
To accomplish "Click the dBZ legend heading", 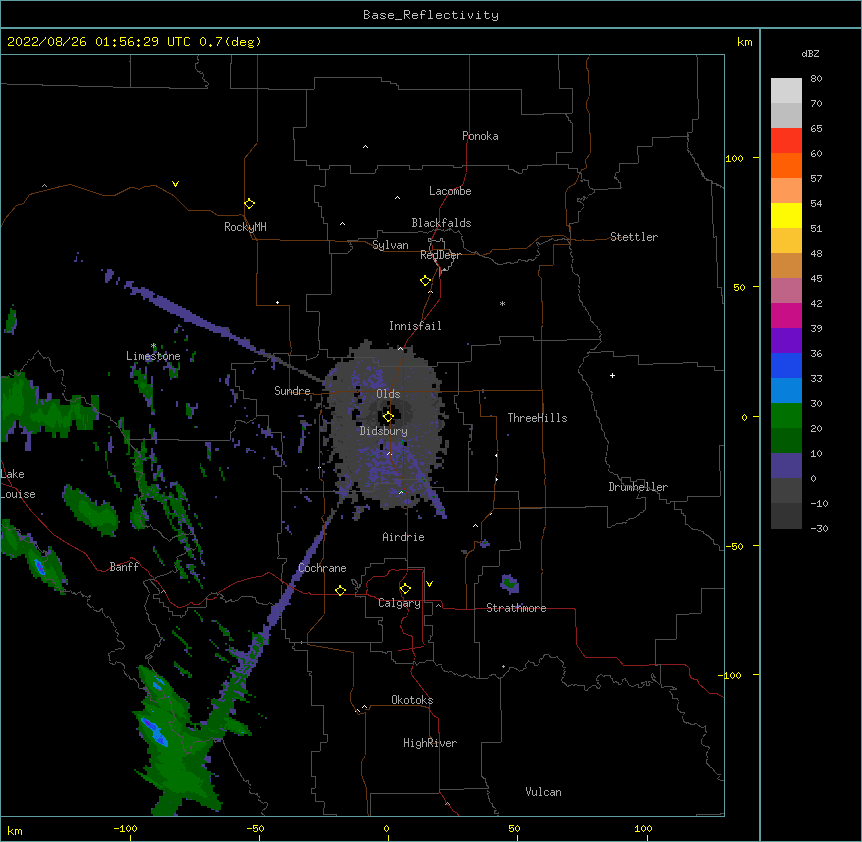I will pyautogui.click(x=810, y=53).
